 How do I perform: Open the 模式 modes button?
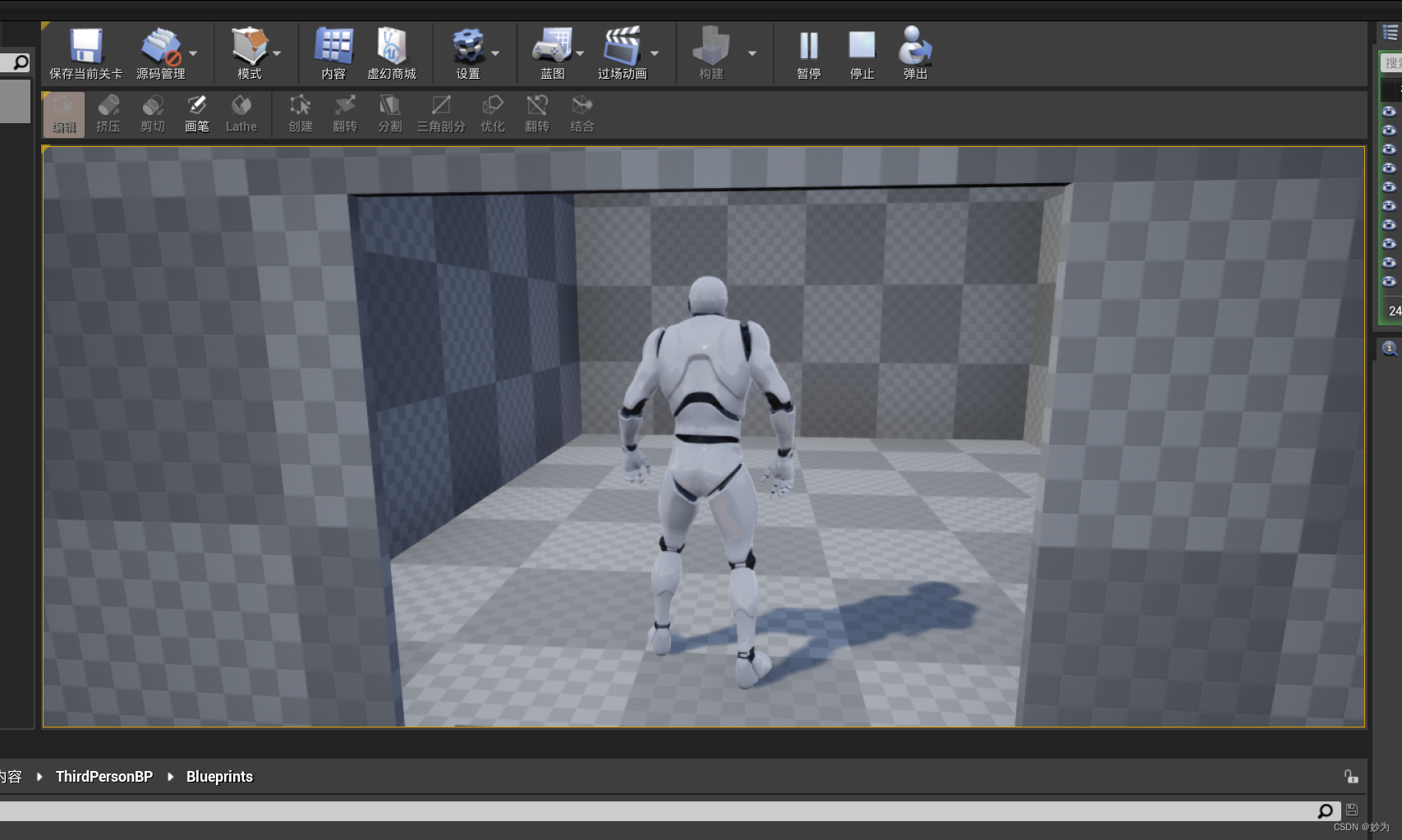coord(249,53)
